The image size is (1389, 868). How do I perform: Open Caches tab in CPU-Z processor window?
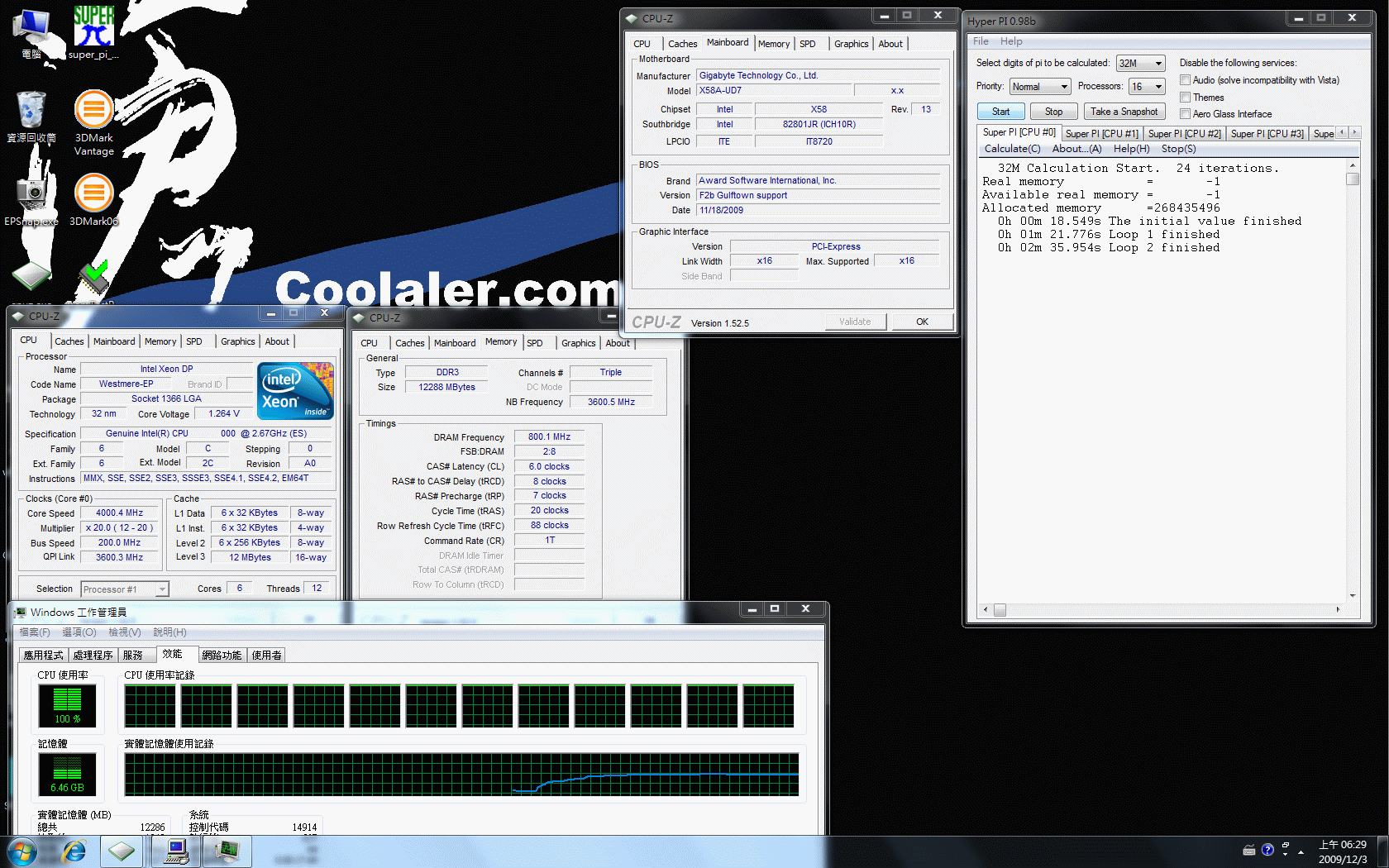tap(69, 341)
